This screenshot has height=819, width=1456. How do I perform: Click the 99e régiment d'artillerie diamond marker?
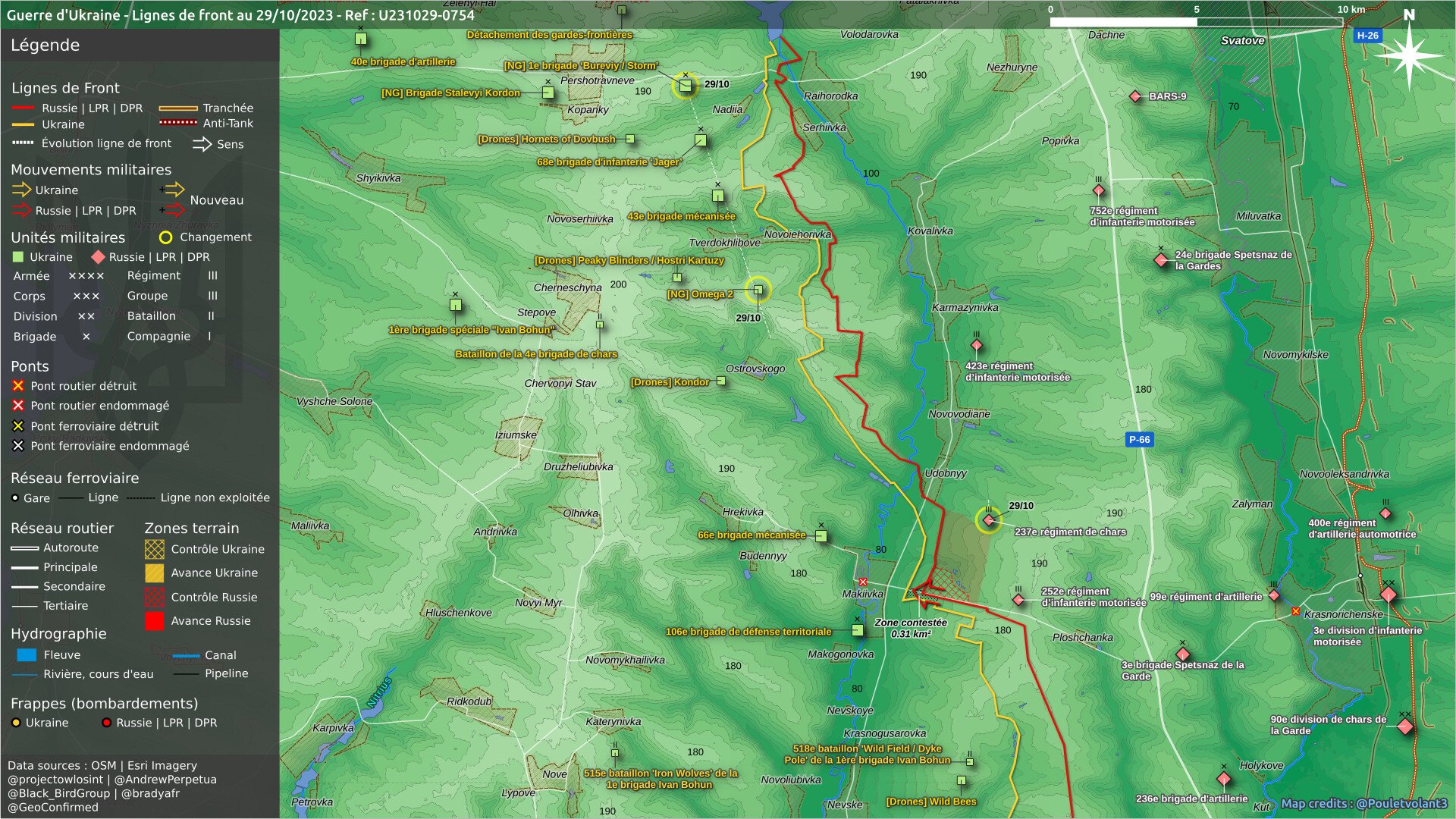click(x=1274, y=595)
